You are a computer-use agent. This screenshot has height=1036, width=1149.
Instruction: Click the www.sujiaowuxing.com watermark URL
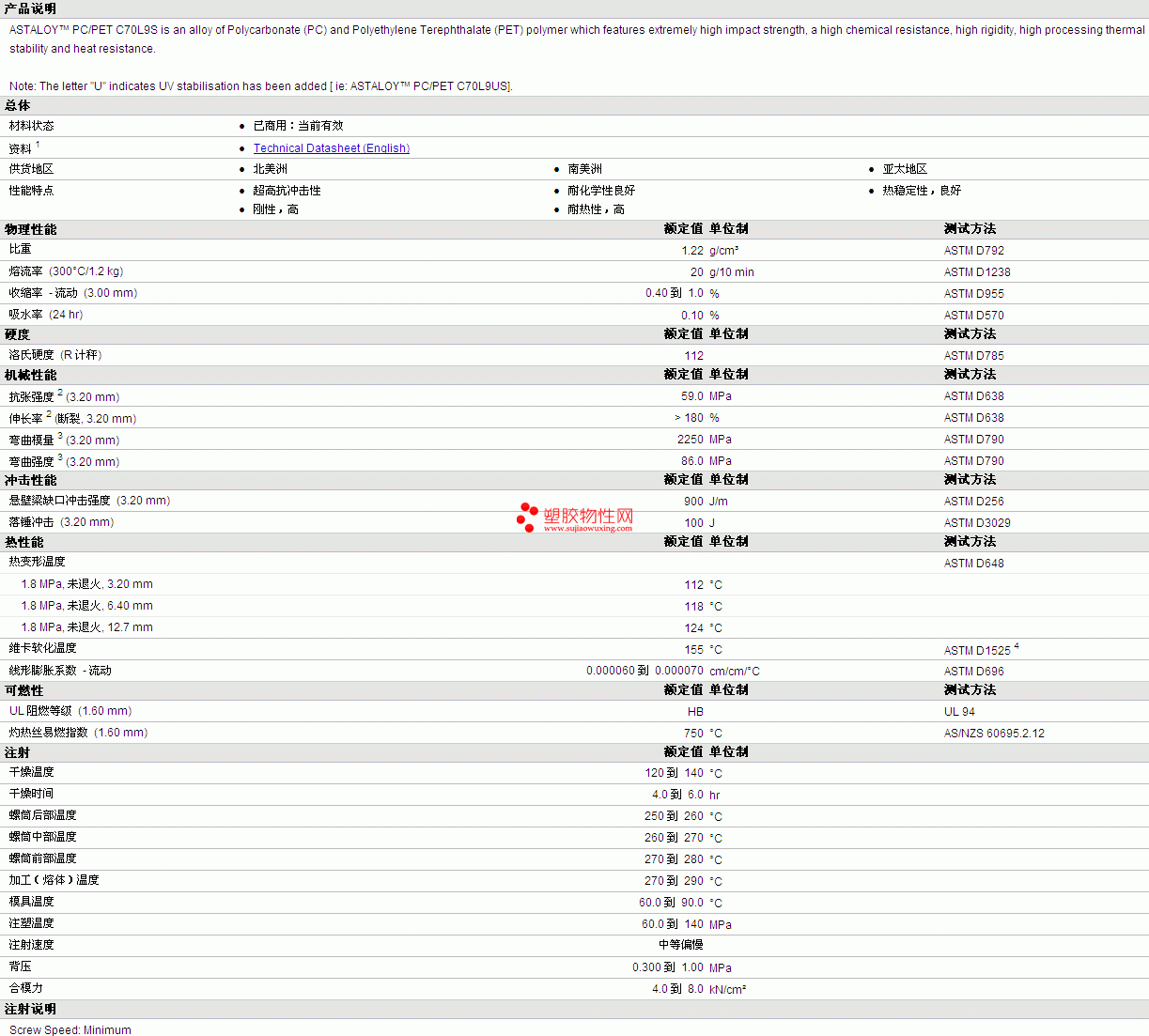pos(587,529)
